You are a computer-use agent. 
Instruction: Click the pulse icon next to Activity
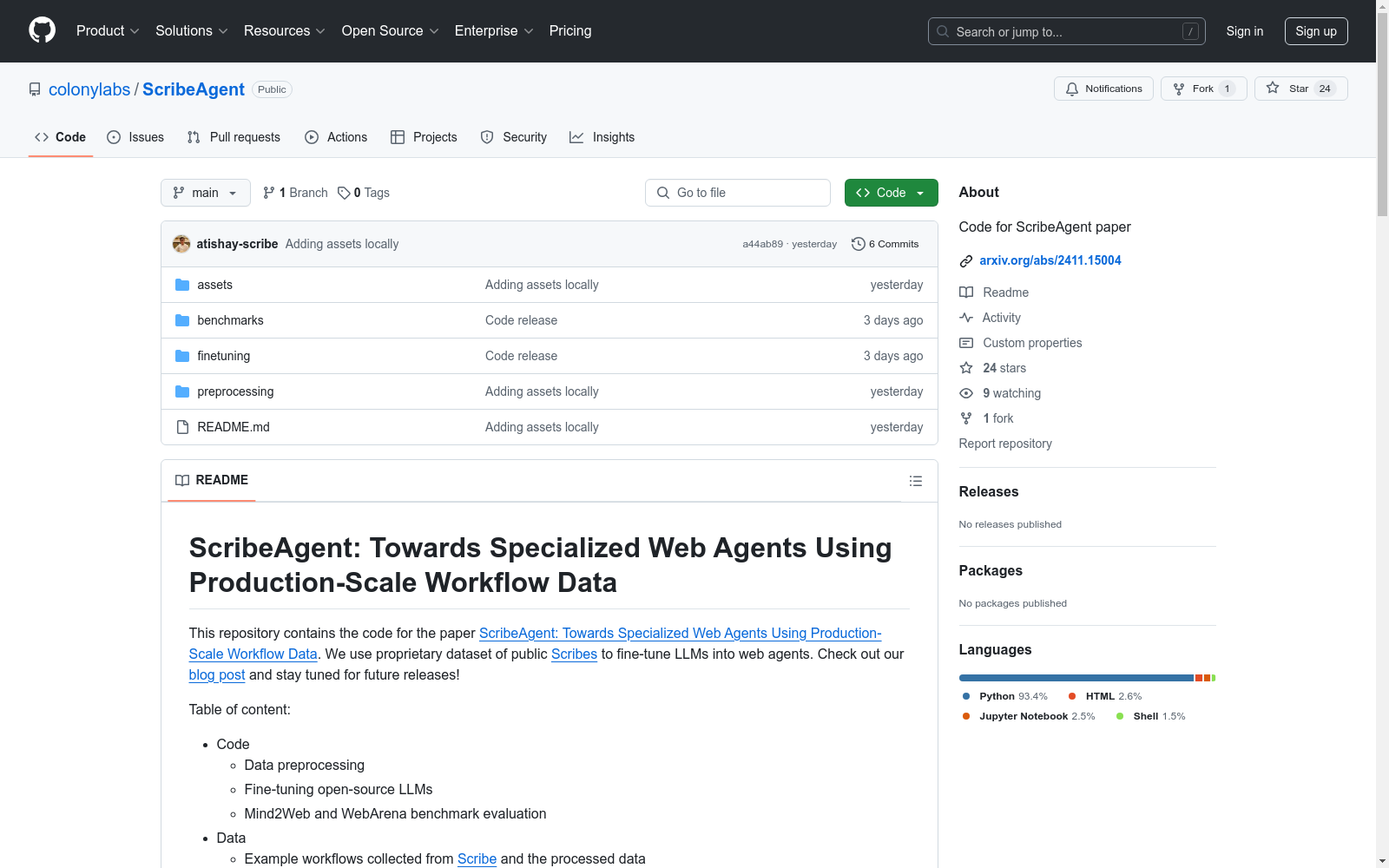(966, 318)
